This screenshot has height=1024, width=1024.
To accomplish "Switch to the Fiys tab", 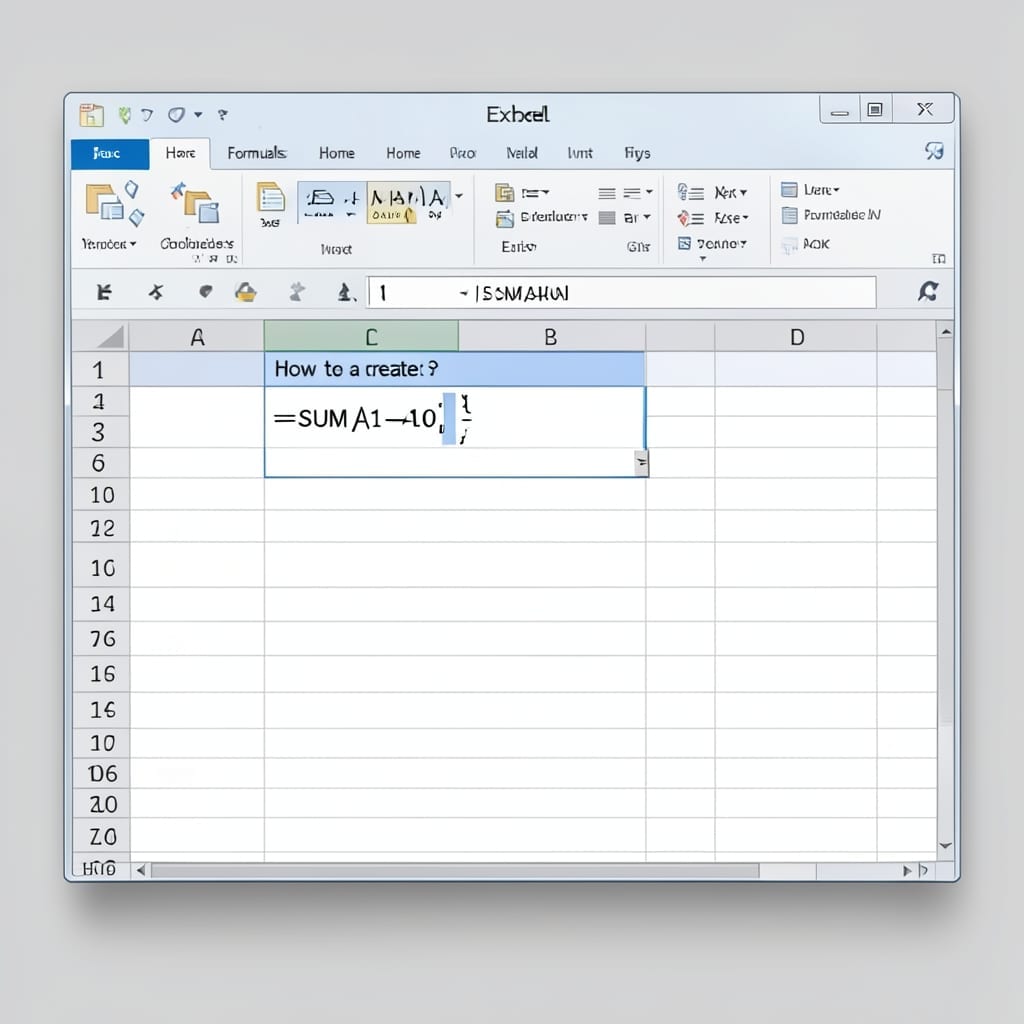I will [x=637, y=153].
